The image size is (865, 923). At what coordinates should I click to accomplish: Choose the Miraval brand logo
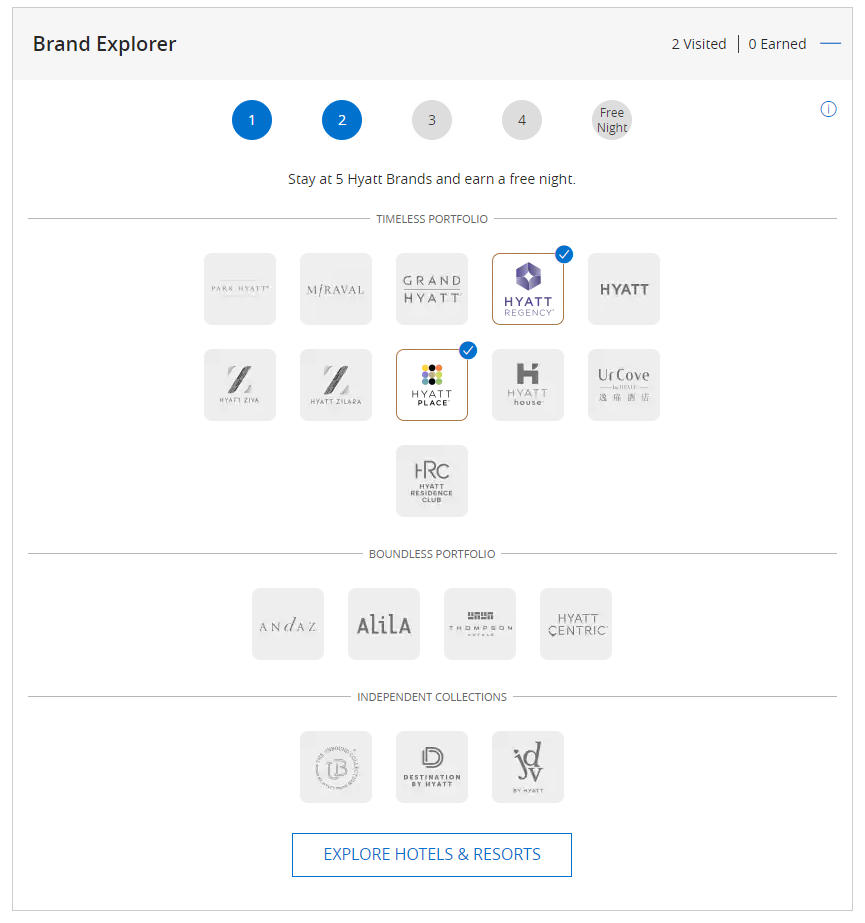[336, 289]
